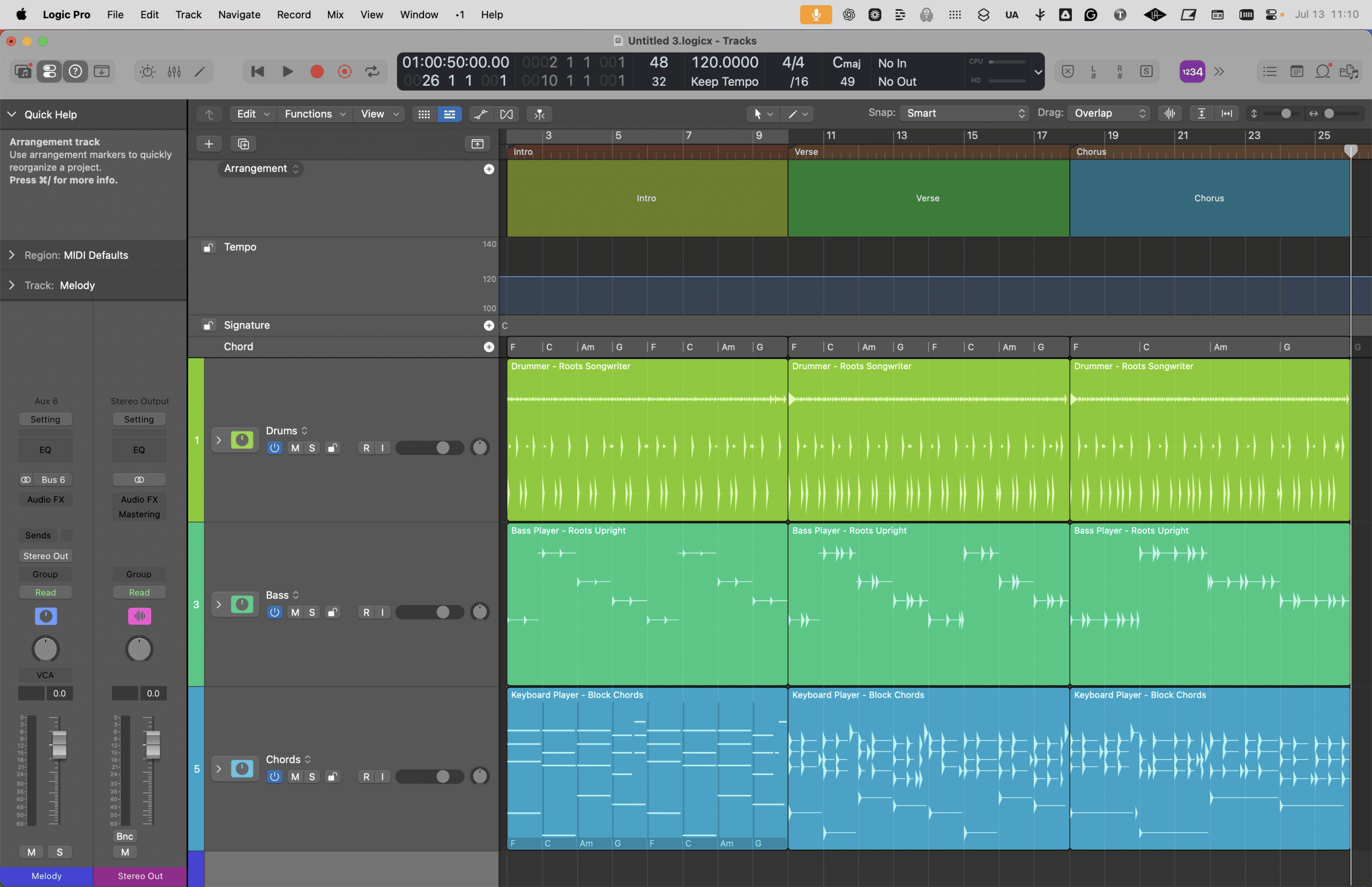Toggle the Flex show/hide icon
Image resolution: width=1372 pixels, height=887 pixels.
click(506, 114)
